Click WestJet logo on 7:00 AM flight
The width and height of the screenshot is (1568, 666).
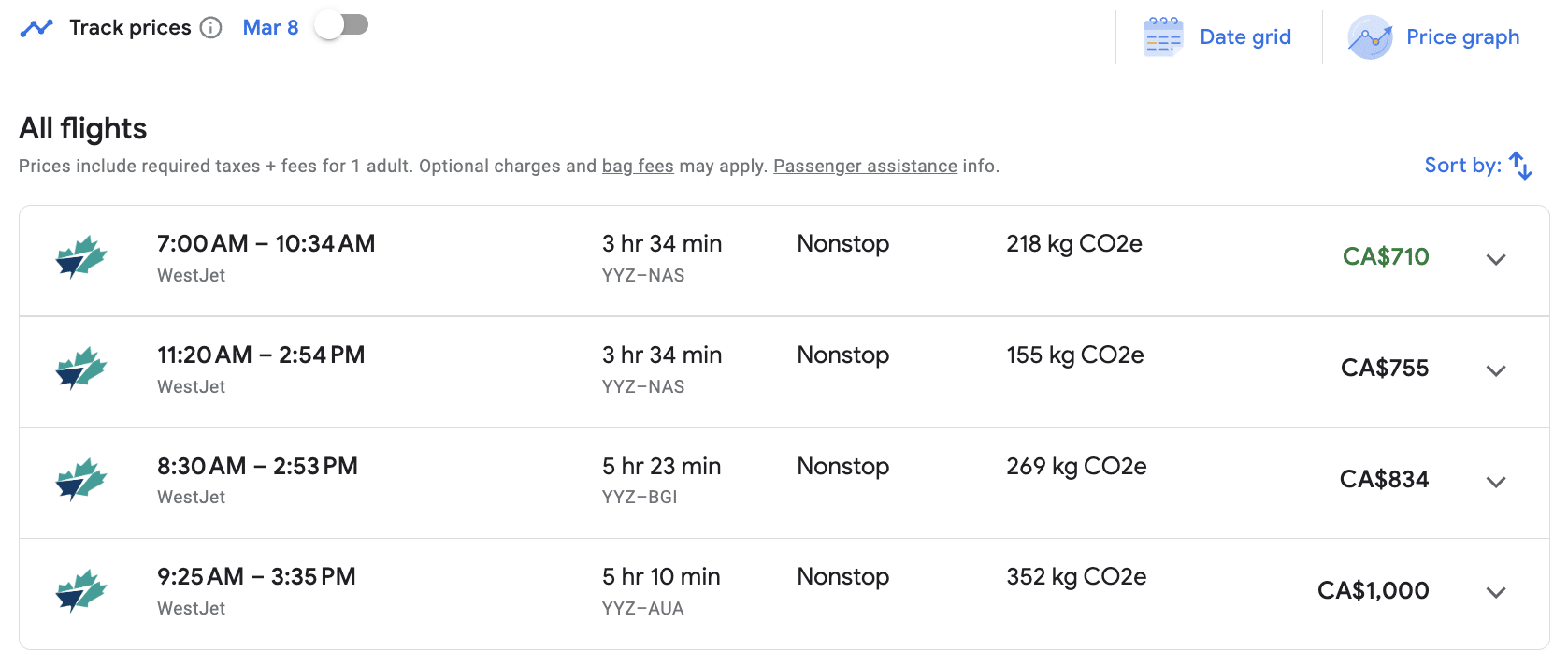pos(81,257)
